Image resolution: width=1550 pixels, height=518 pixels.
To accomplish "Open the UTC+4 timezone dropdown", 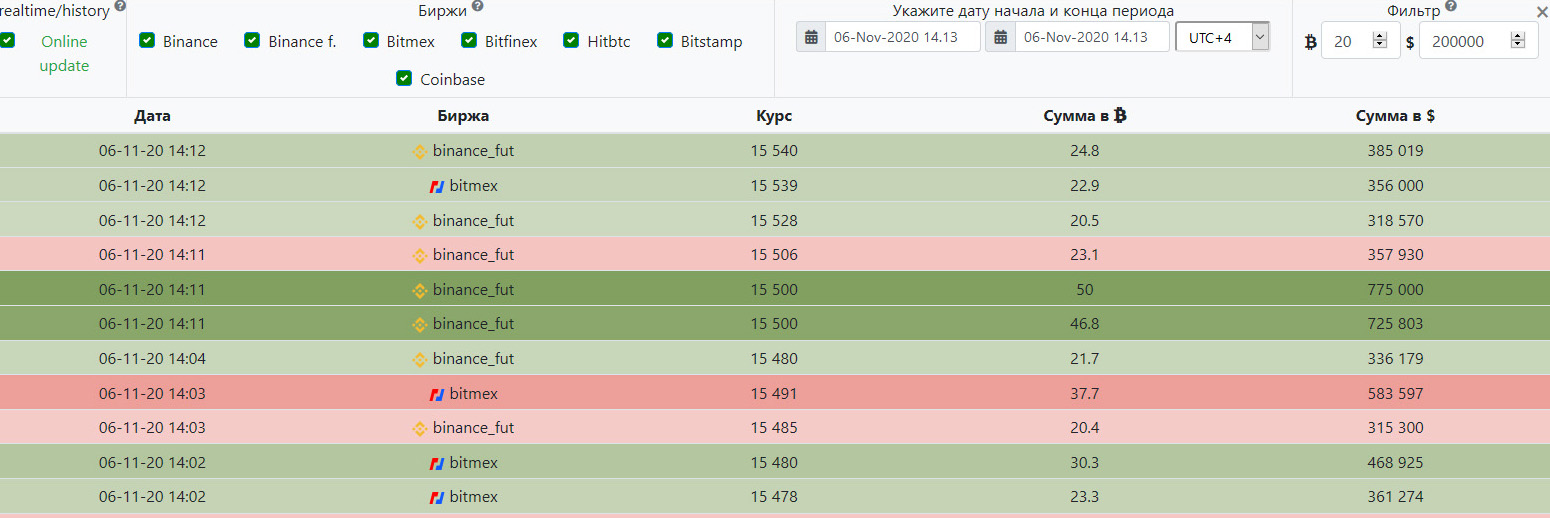I will click(1223, 38).
